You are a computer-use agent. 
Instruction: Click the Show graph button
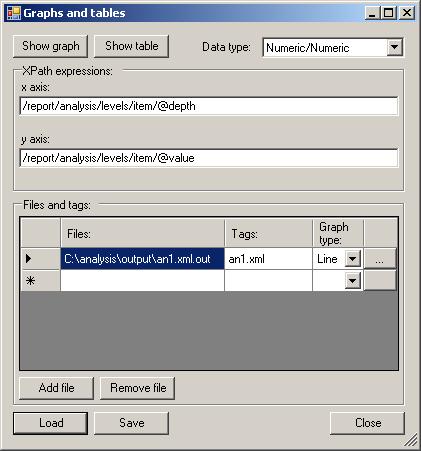coord(51,46)
